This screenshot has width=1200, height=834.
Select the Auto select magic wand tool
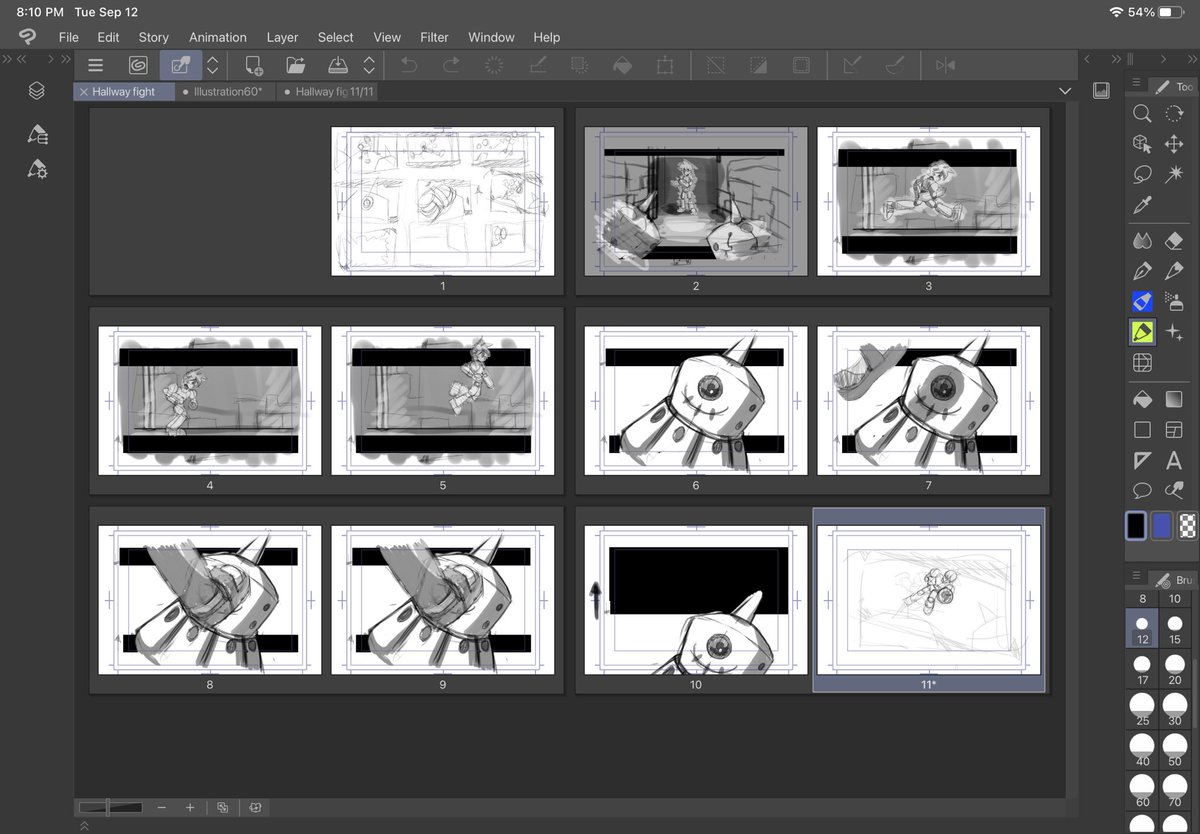1174,174
